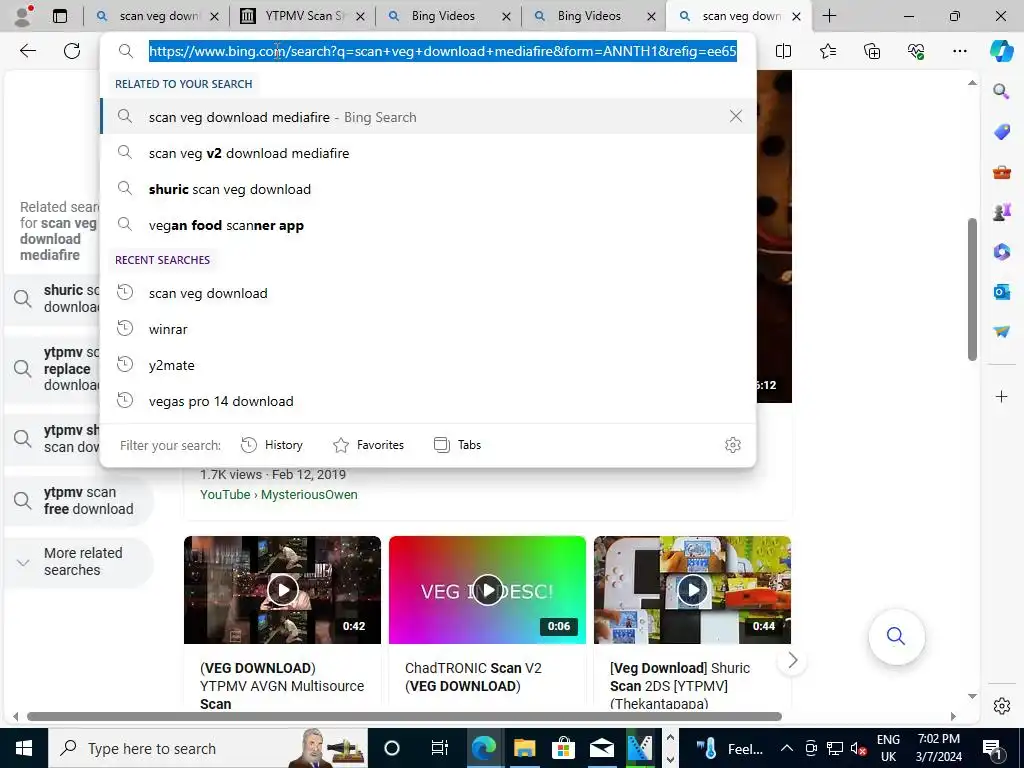Click the address bar URL field

point(443,51)
